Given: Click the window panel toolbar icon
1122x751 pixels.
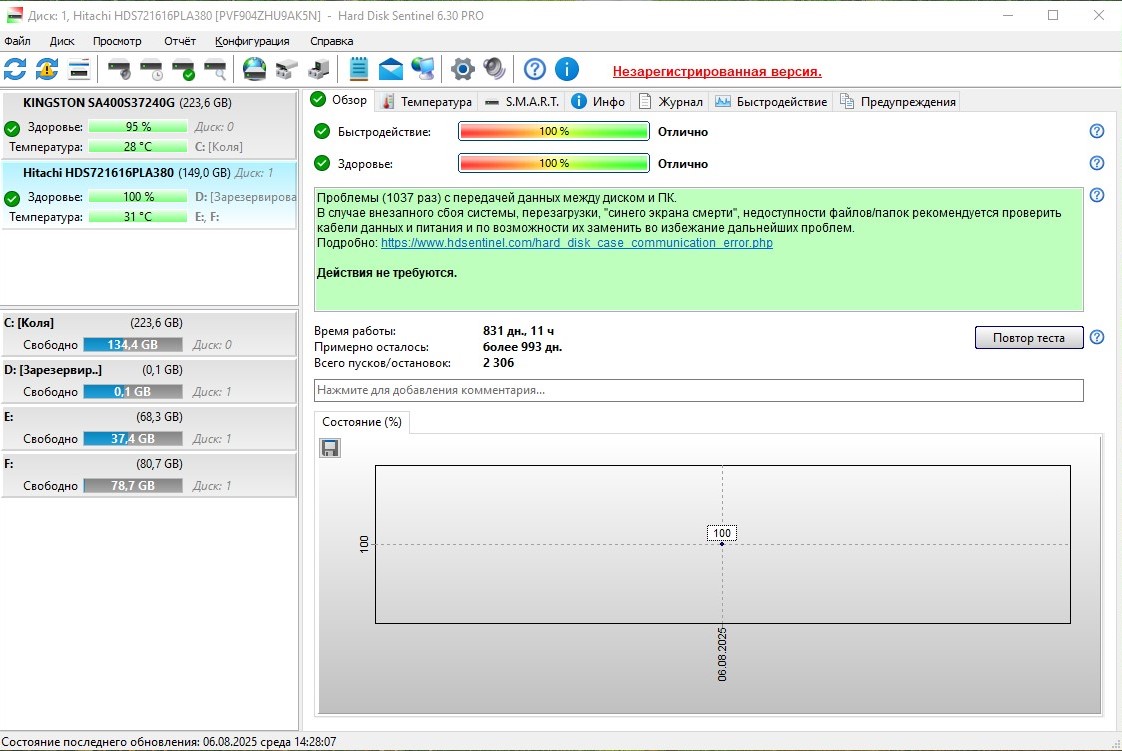Looking at the screenshot, I should click(79, 69).
